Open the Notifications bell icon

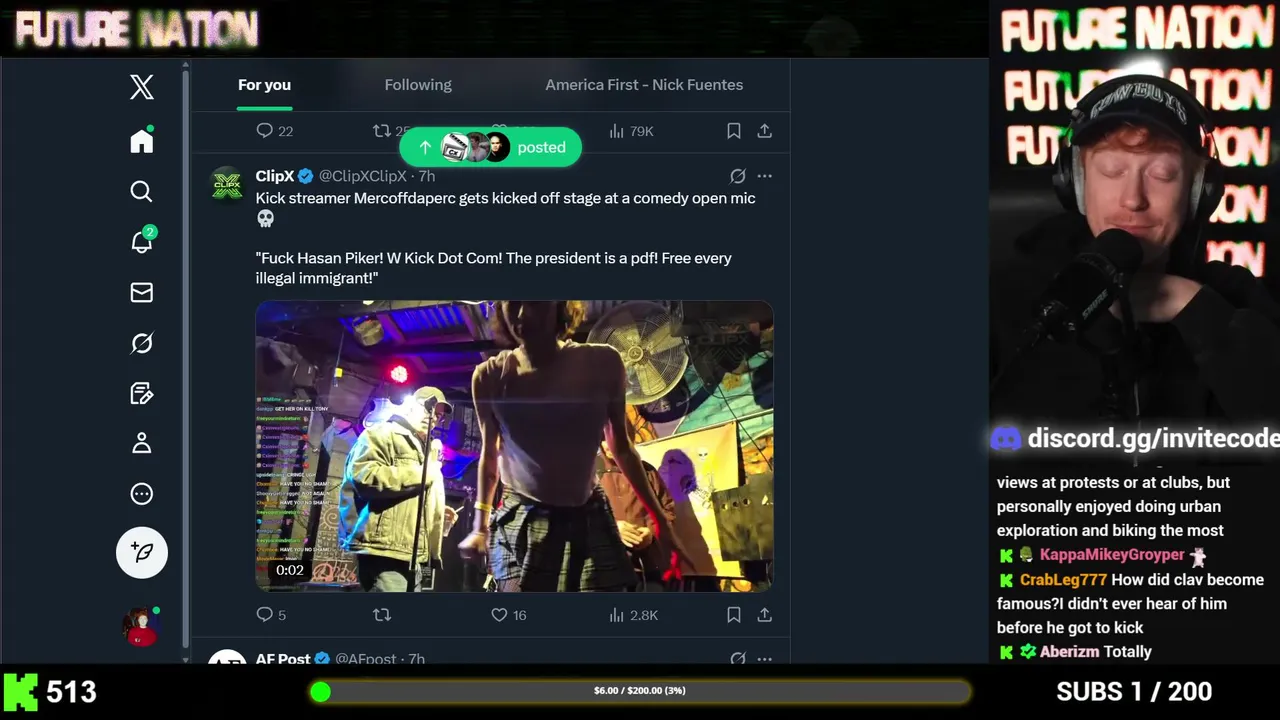tap(142, 242)
